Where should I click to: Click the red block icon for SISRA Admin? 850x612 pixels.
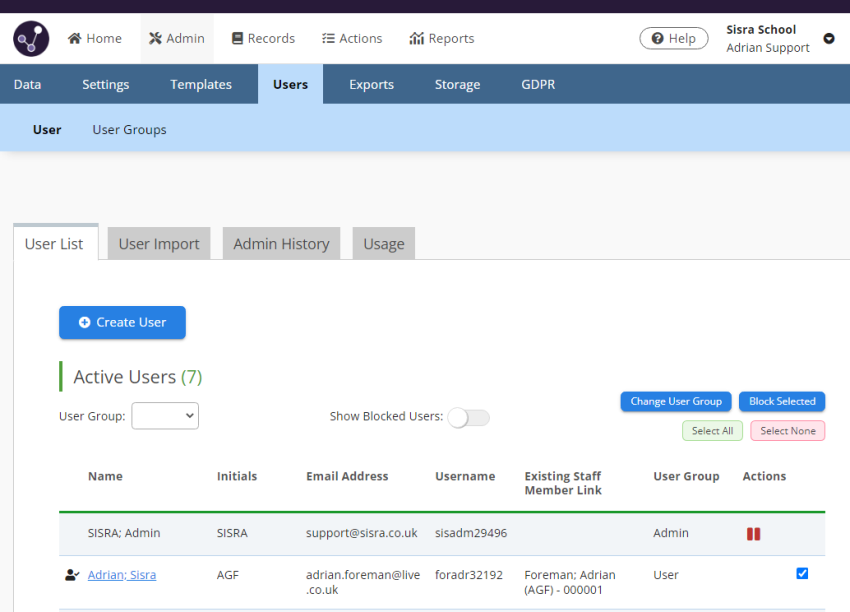point(753,534)
